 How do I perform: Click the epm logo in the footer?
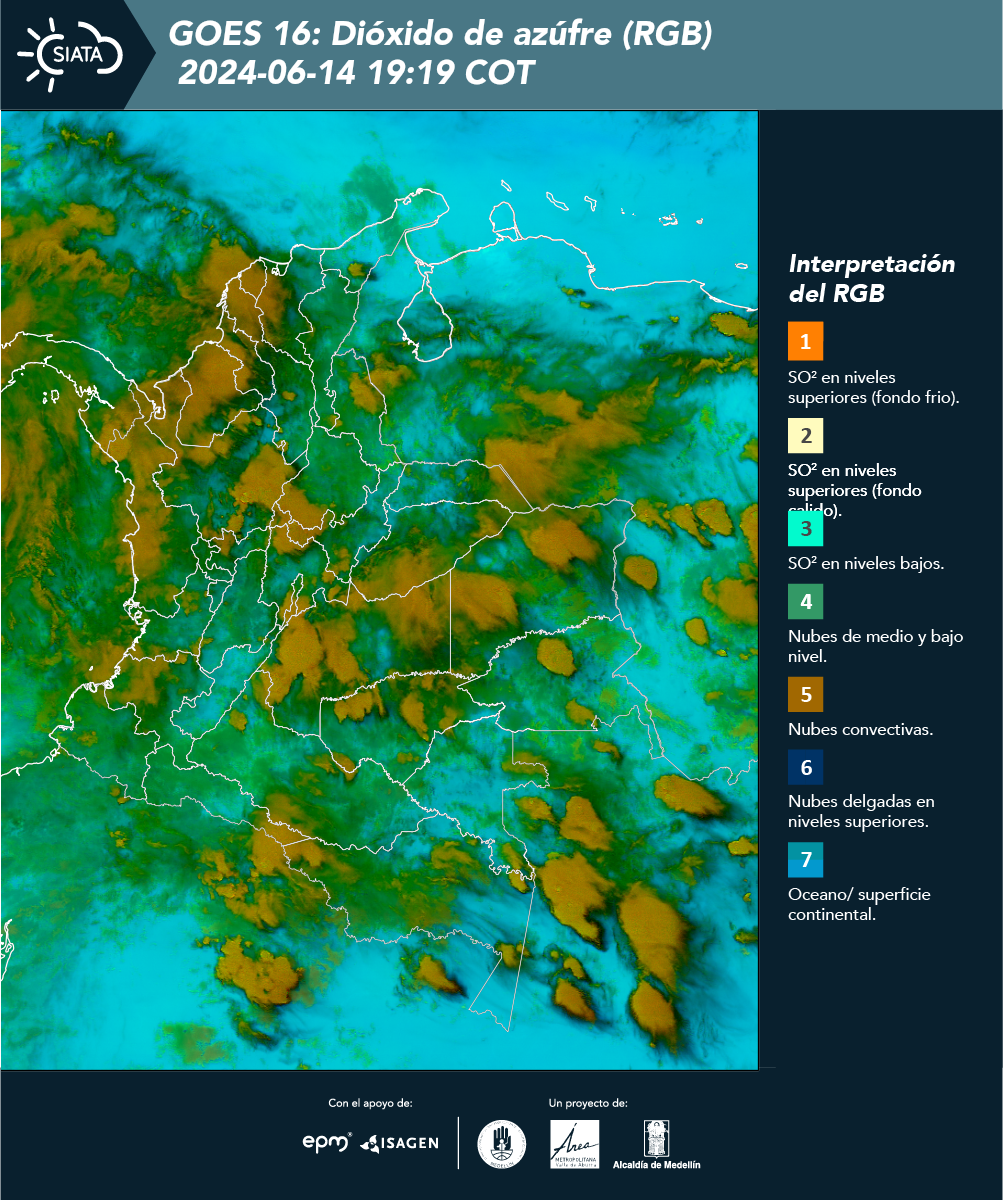click(x=328, y=1142)
